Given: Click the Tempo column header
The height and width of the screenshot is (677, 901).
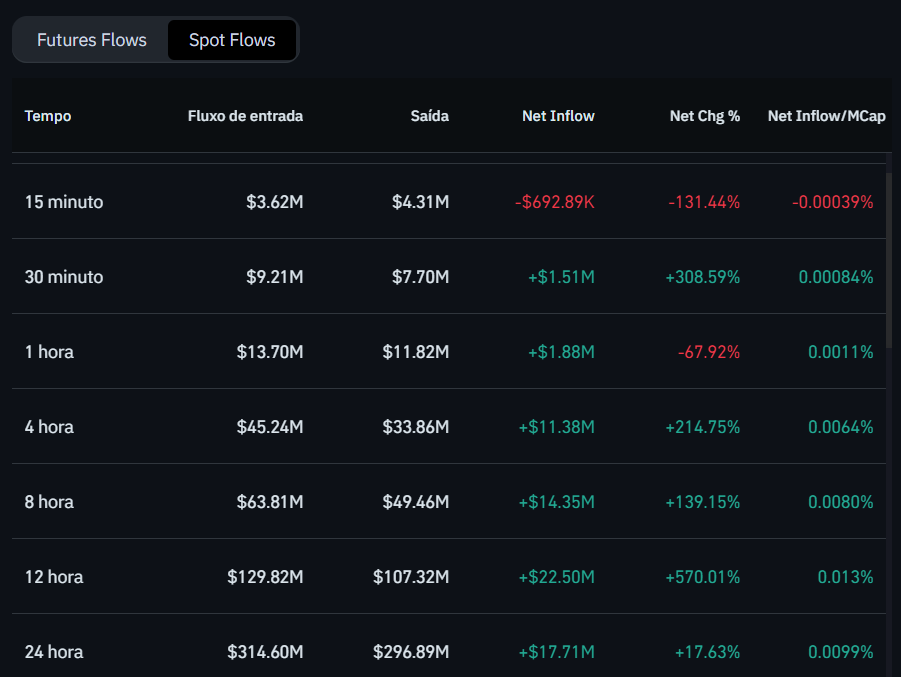Looking at the screenshot, I should click(48, 116).
